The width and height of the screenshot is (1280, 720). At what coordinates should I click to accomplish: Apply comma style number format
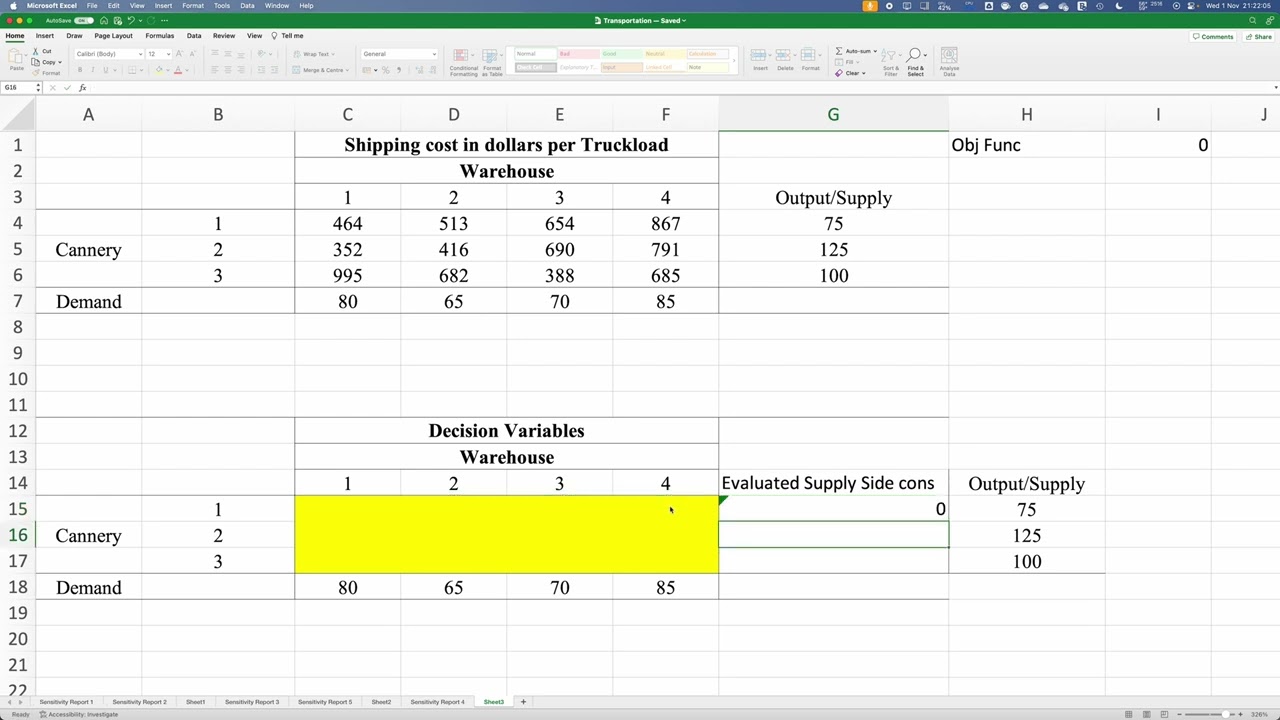pyautogui.click(x=399, y=70)
